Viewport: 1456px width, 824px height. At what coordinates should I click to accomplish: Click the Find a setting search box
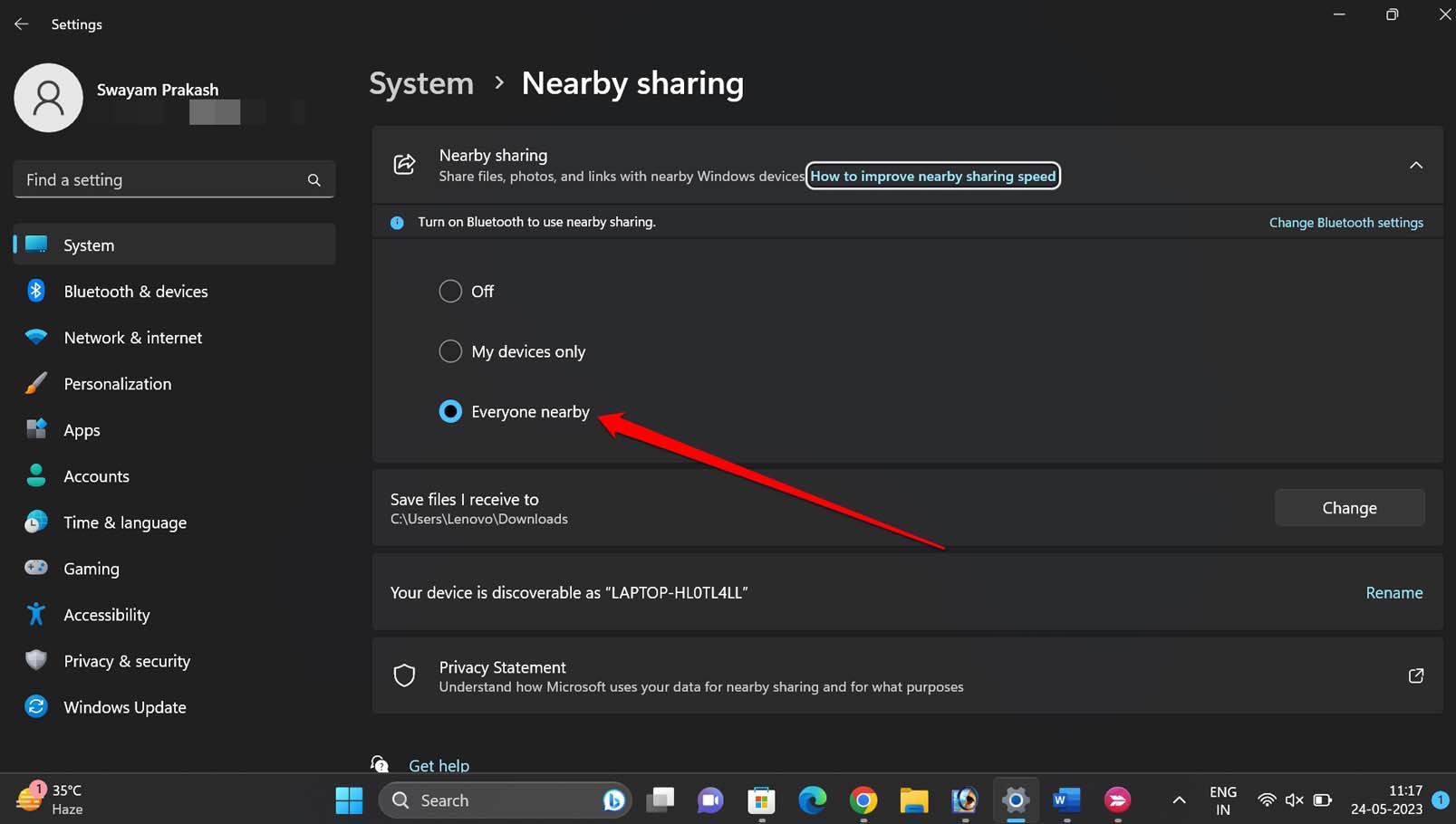pos(174,179)
